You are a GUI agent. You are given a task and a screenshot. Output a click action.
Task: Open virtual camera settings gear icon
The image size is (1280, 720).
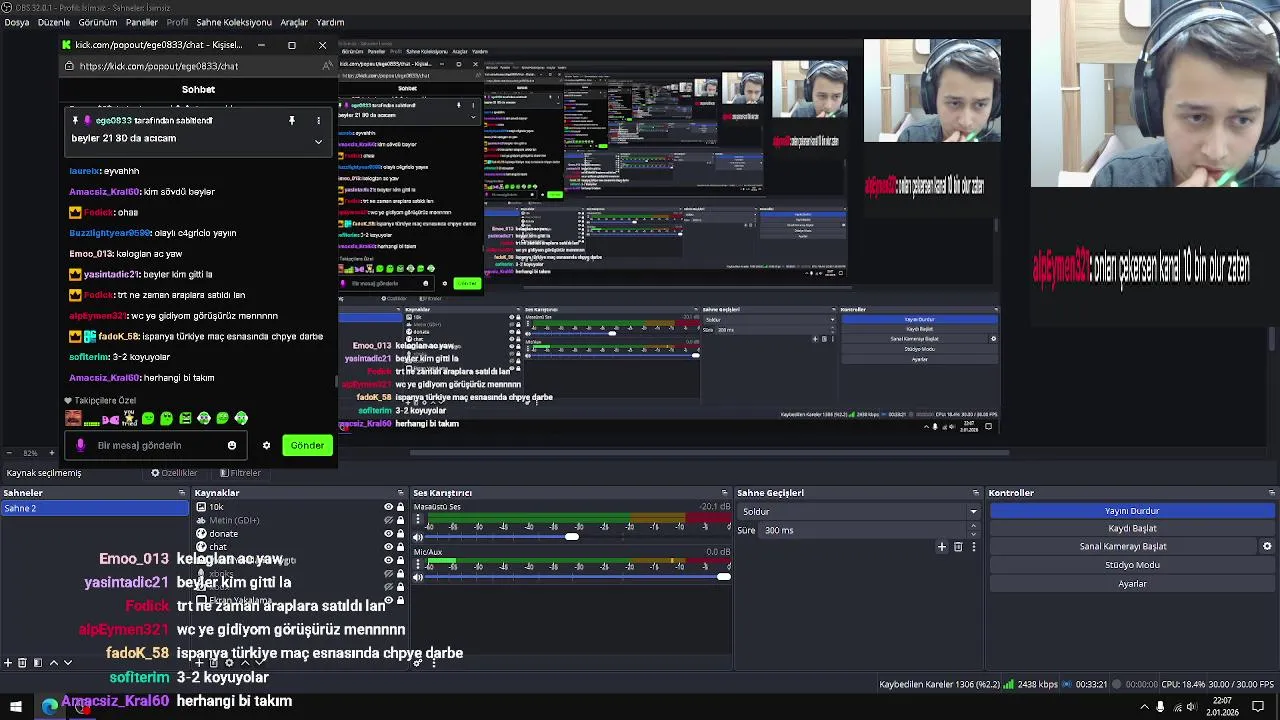coord(1267,546)
